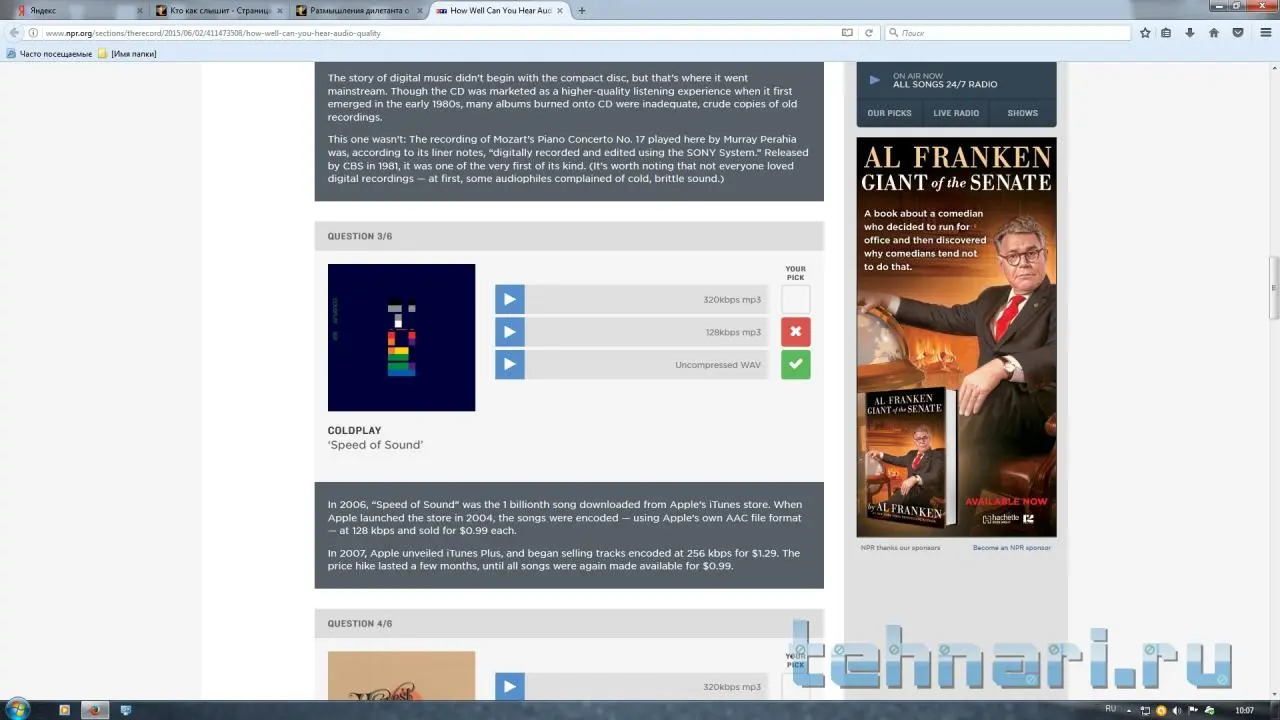Image resolution: width=1280 pixels, height=720 pixels.
Task: Select the COLDPLAY artist name
Action: (354, 431)
